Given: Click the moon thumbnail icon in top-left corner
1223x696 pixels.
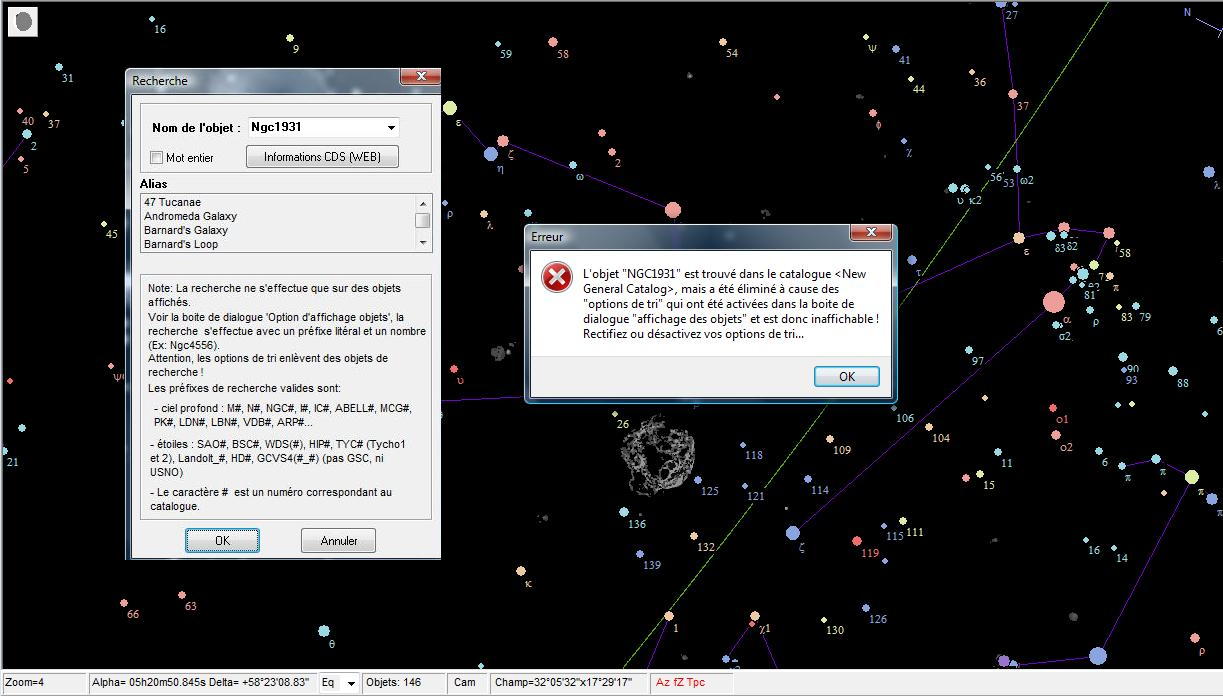Looking at the screenshot, I should click(23, 21).
